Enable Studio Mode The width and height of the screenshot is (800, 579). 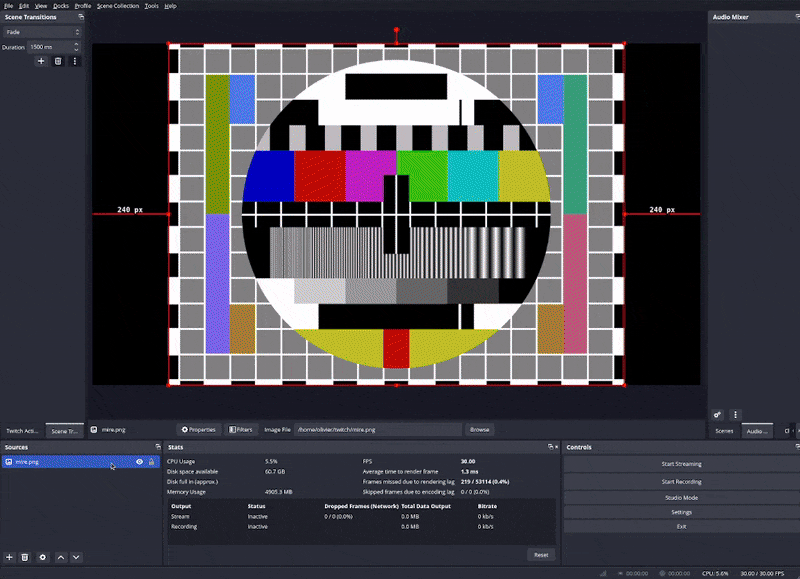click(681, 497)
